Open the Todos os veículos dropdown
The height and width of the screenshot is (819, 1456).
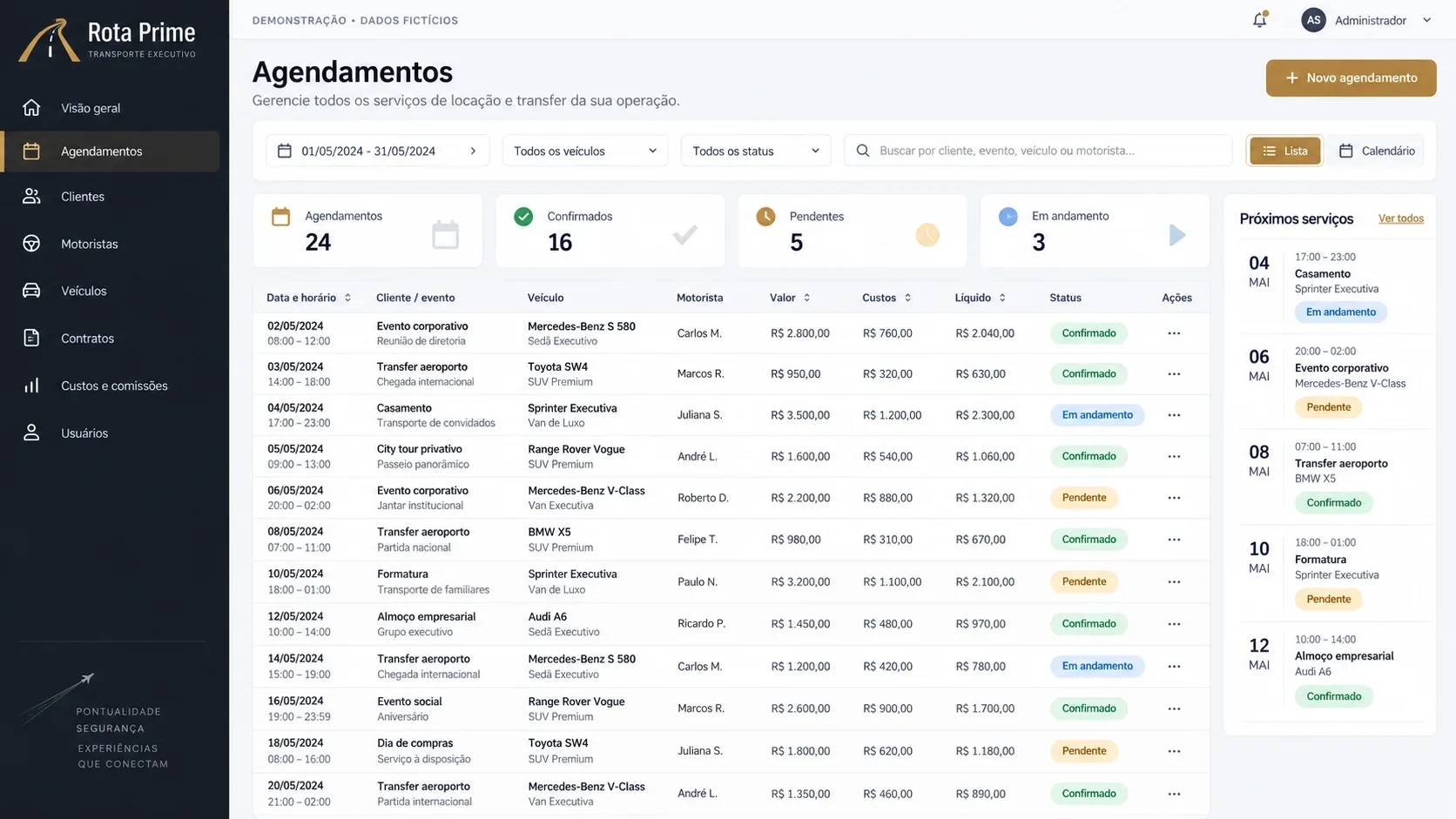585,151
